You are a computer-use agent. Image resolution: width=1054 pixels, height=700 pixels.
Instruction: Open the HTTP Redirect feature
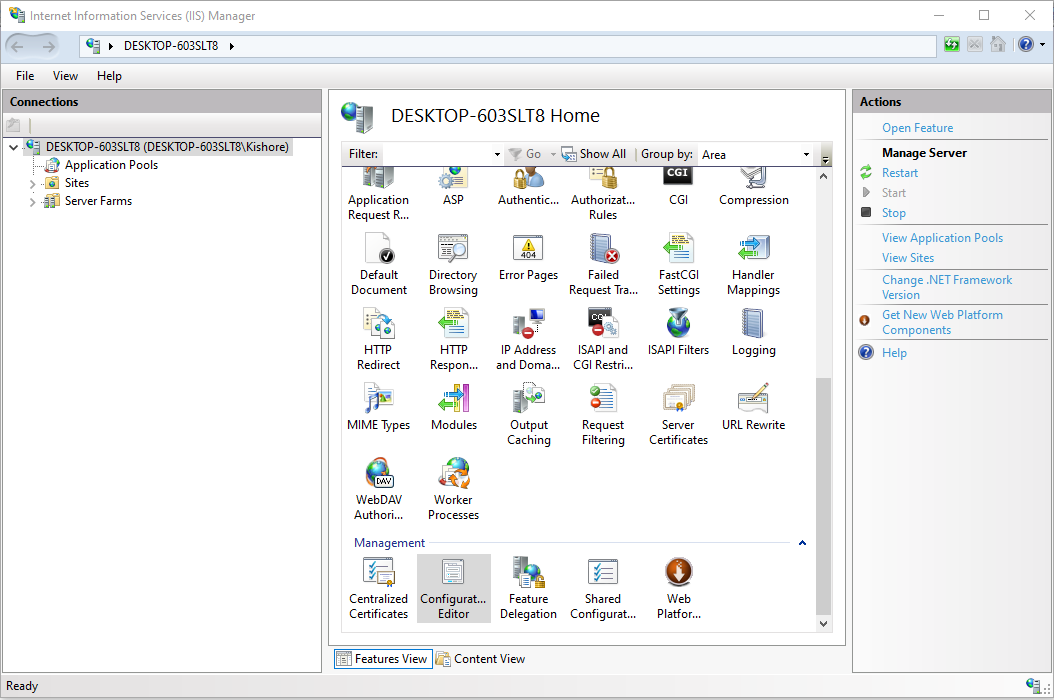(378, 339)
